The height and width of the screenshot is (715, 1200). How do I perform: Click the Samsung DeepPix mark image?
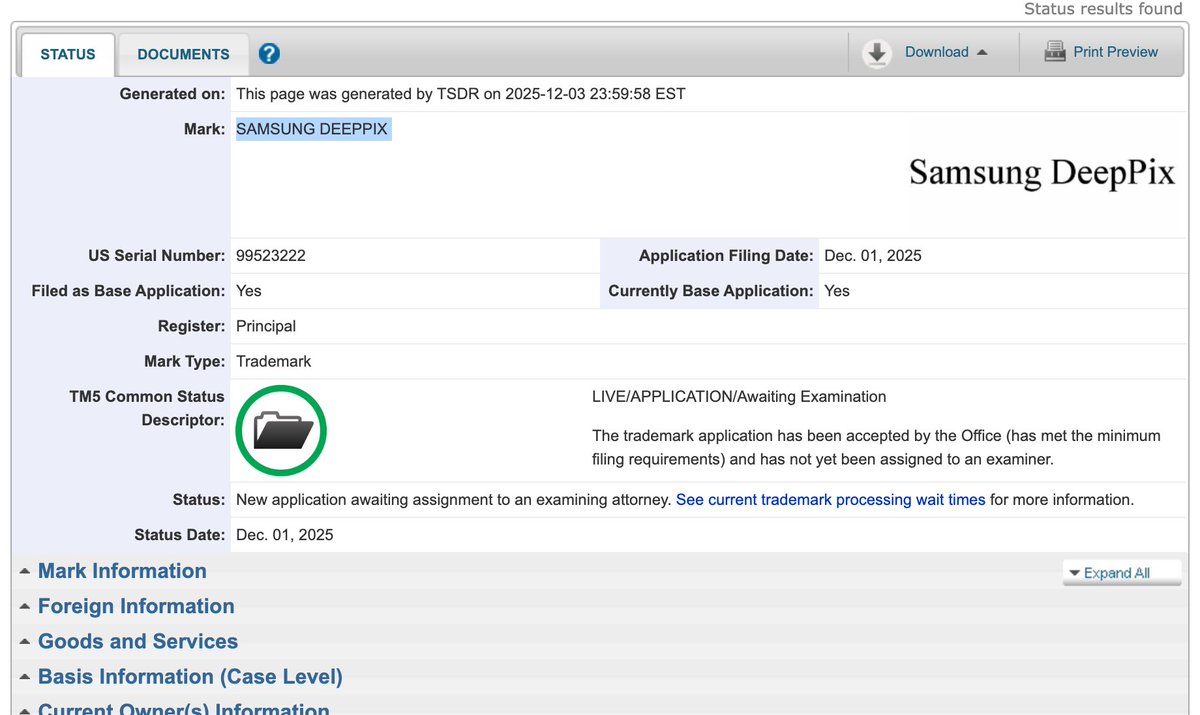[x=1042, y=172]
